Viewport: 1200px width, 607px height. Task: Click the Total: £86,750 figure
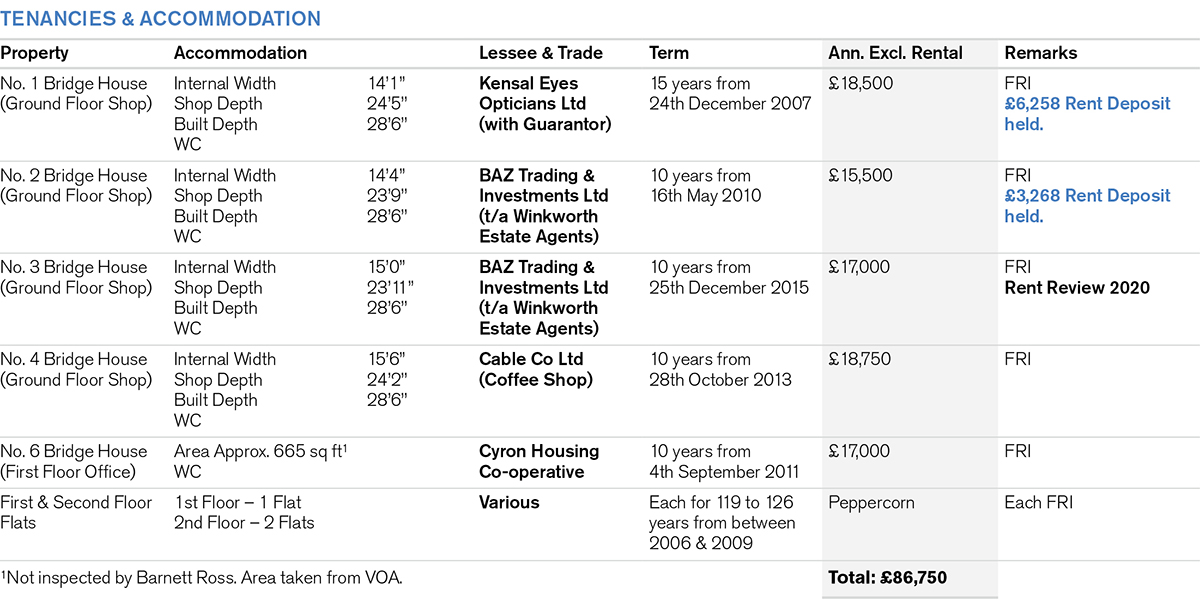887,577
